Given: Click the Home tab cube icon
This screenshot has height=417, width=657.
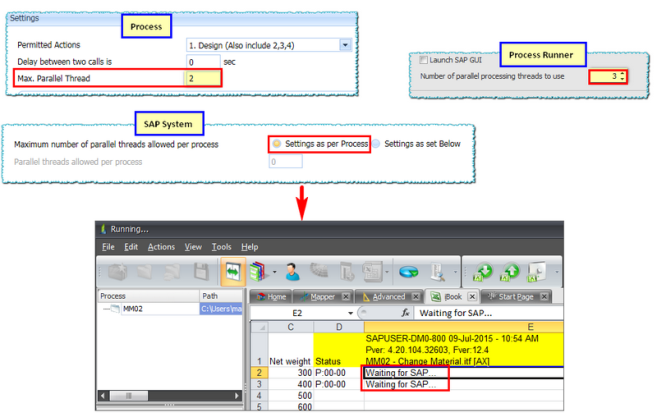Looking at the screenshot, I should click(x=261, y=297).
